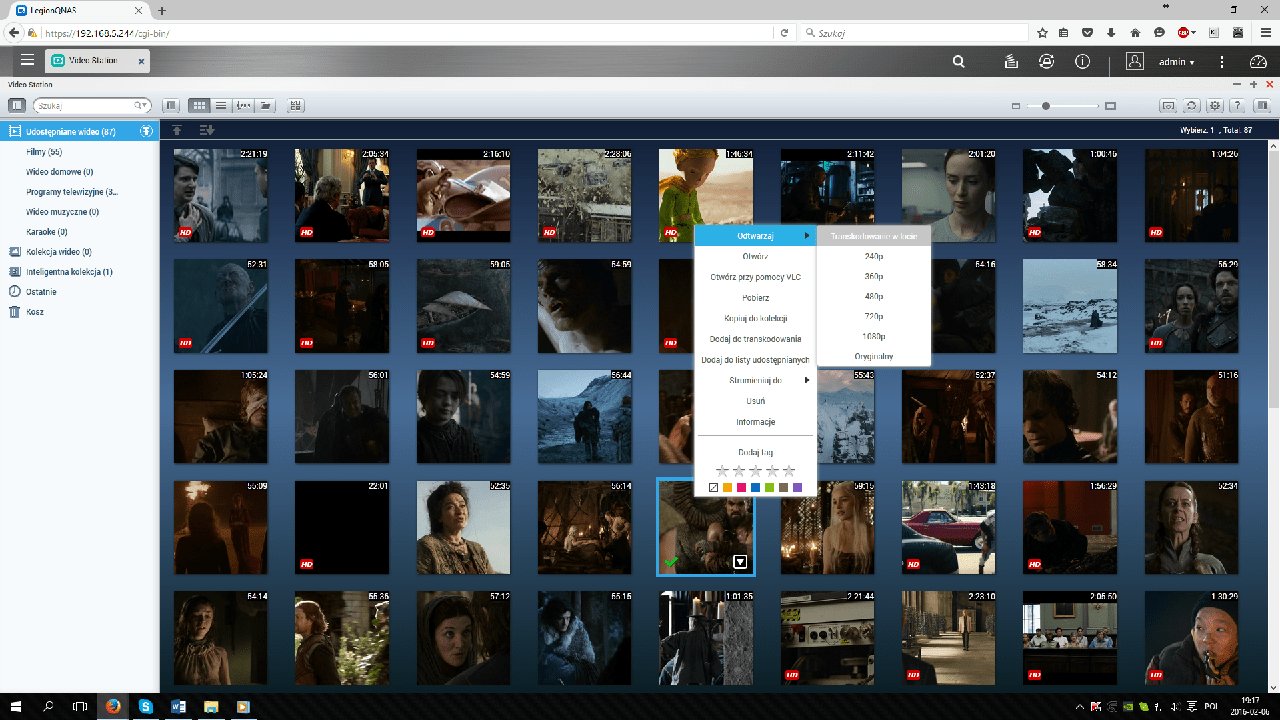Click the thumbnail with duration 2:21:19

tap(221, 194)
